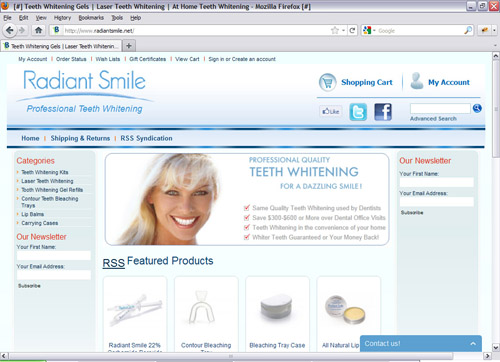Reload the page with the refresh icon
The width and height of the screenshot is (500, 362).
[x=352, y=31]
